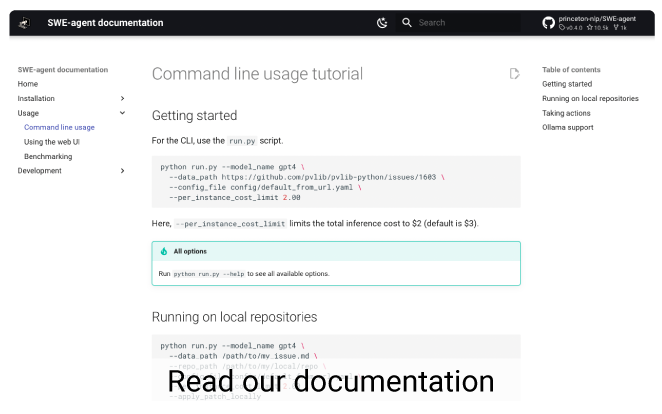
Task: Open Using the web UI page
Action: [x=52, y=142]
